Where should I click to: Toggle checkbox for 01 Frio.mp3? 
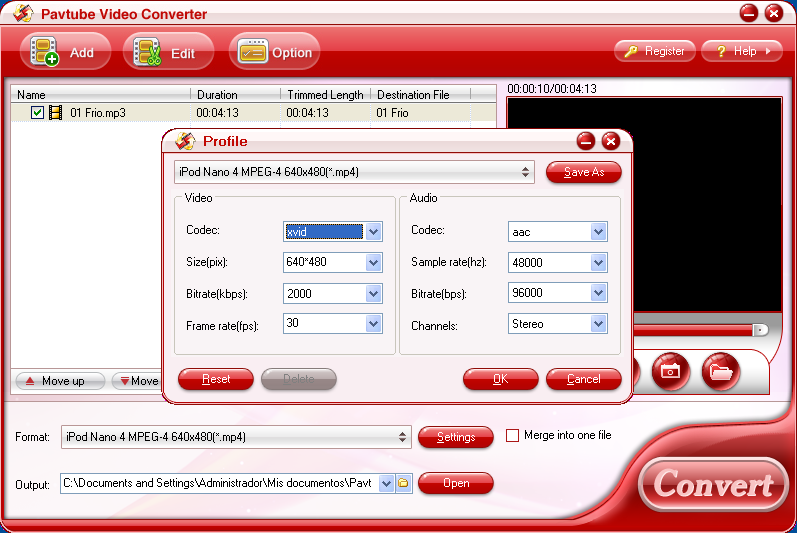click(x=37, y=112)
